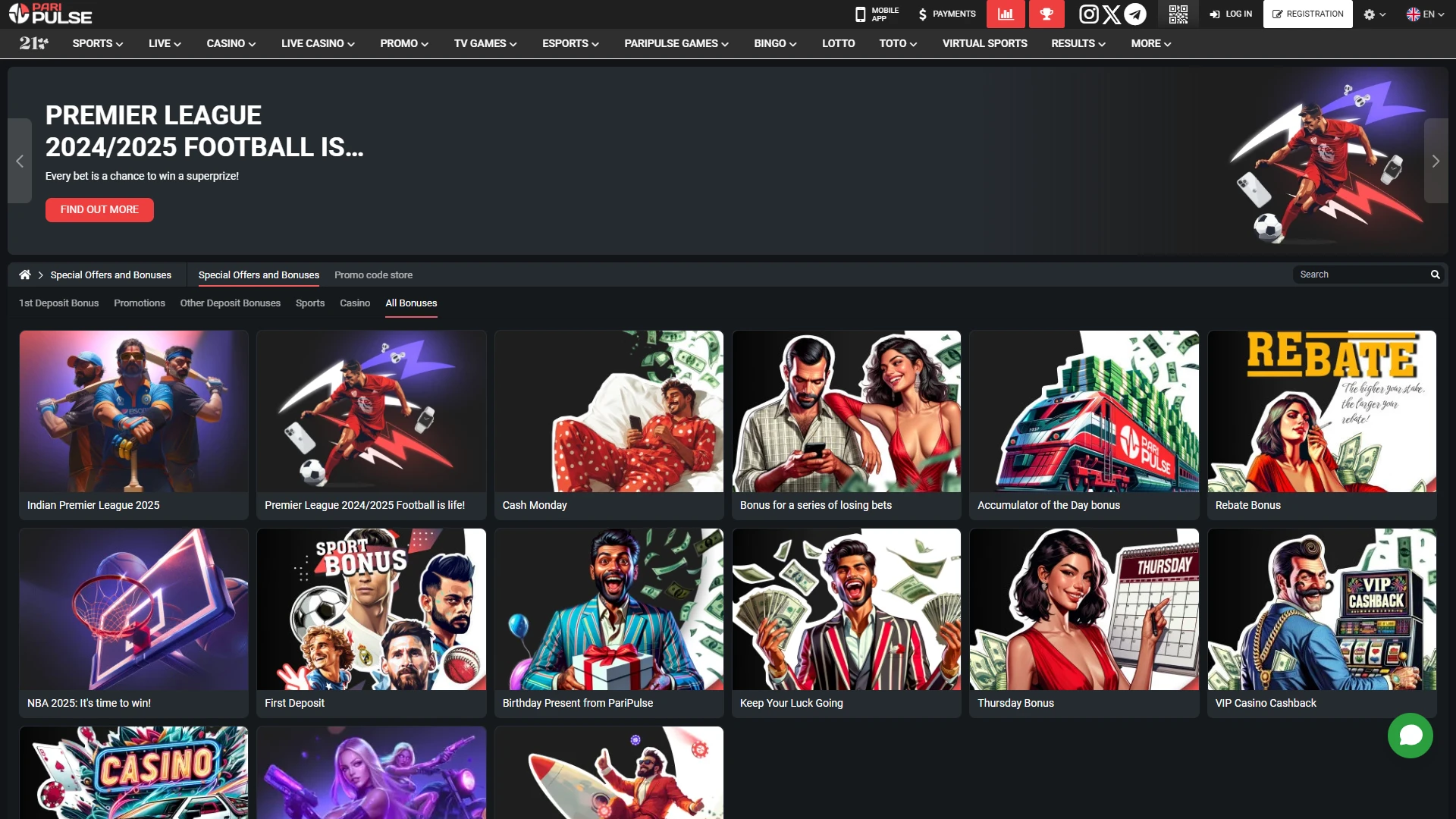Screen dimensions: 1456x819
Task: Expand the Live Casino menu
Action: pyautogui.click(x=318, y=43)
